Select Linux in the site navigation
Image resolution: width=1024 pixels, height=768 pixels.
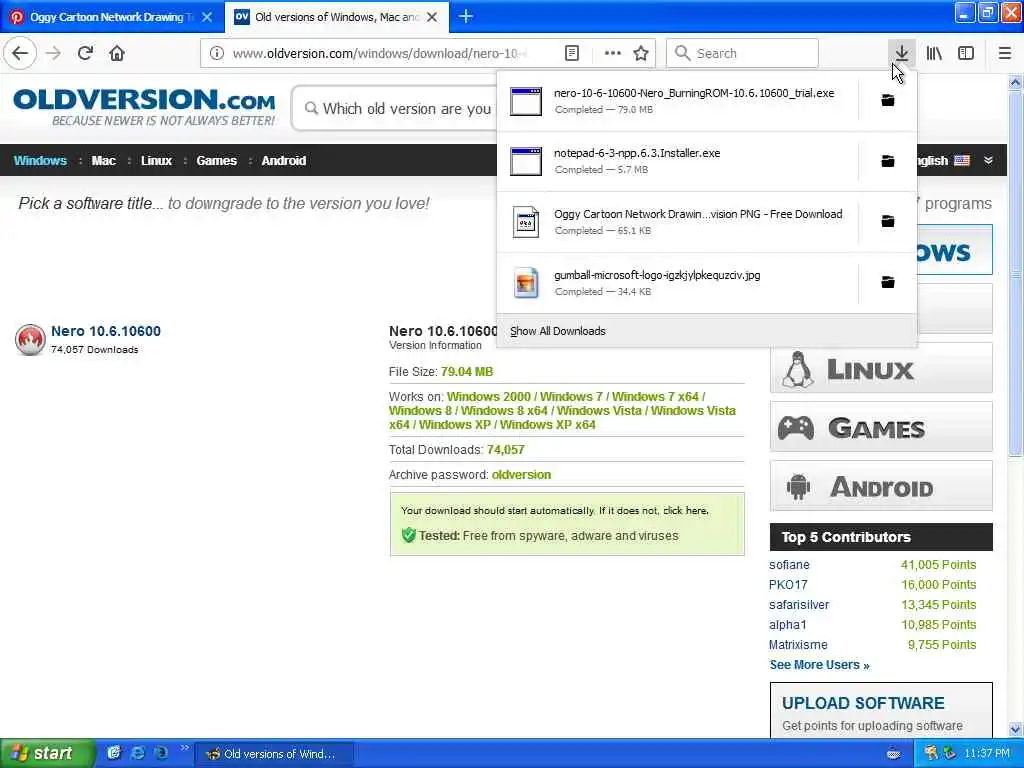(156, 161)
